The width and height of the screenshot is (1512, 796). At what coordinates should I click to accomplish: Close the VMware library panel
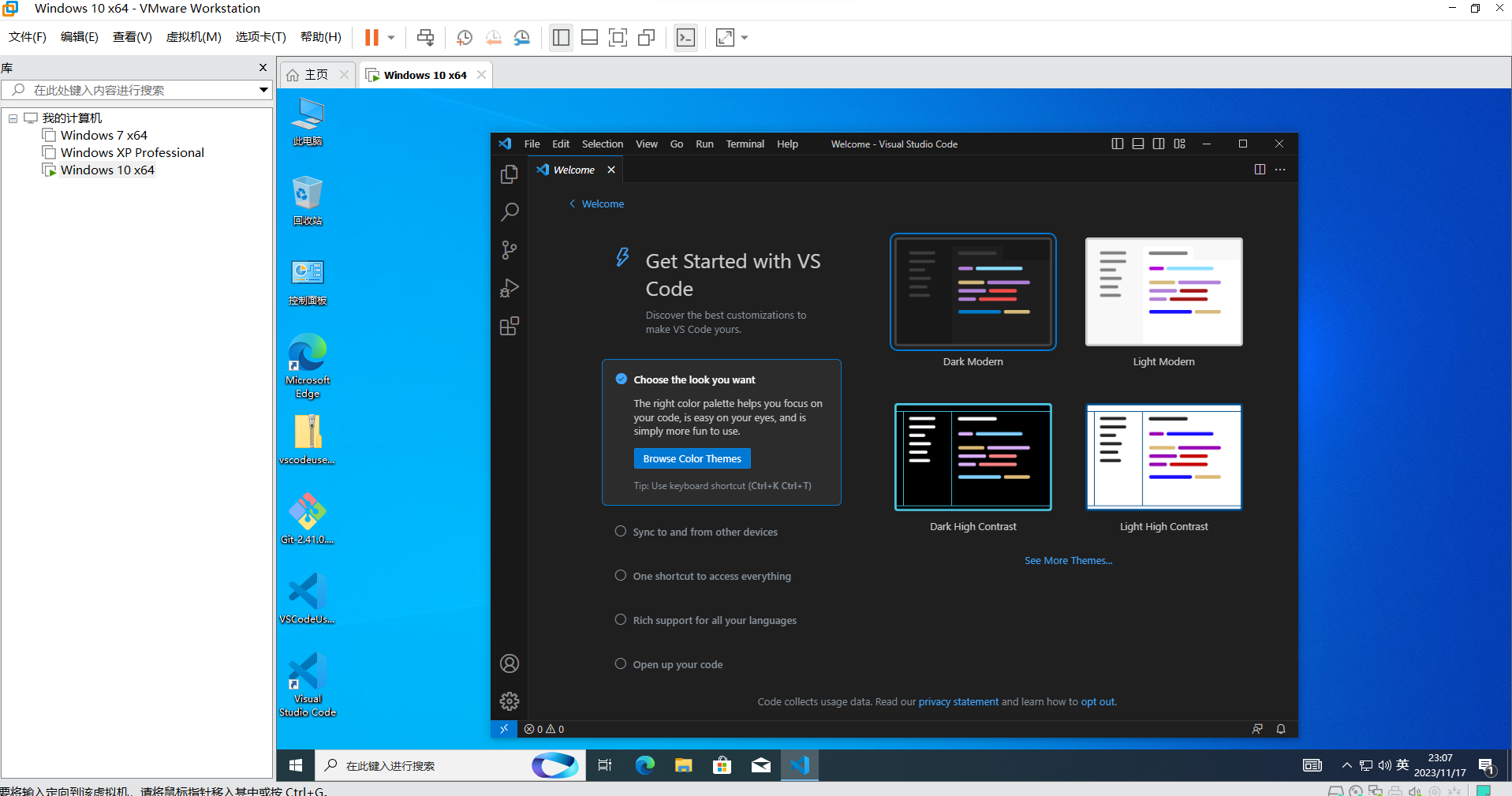(x=263, y=68)
